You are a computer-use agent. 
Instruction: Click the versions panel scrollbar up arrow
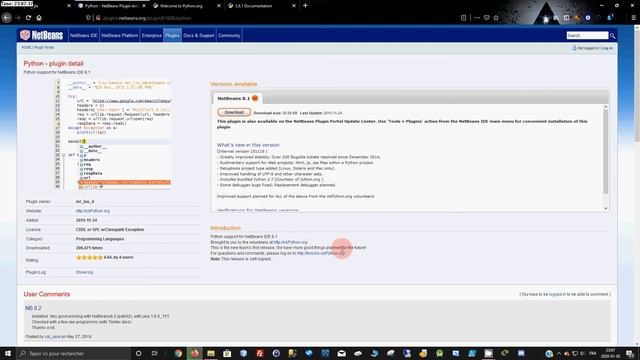click(606, 107)
